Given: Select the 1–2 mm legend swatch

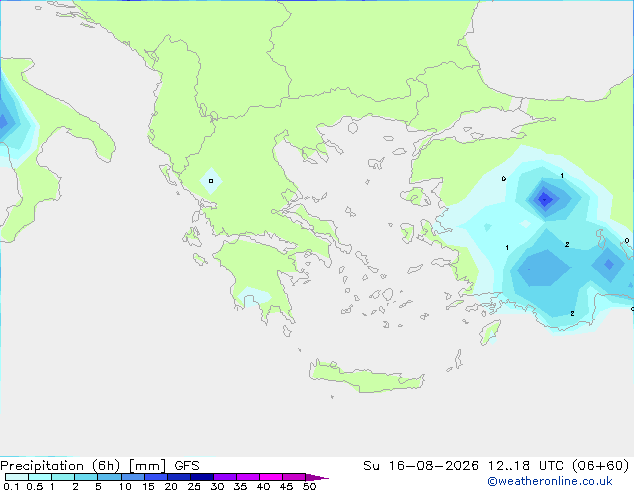Looking at the screenshot, I should pyautogui.click(x=63, y=477).
